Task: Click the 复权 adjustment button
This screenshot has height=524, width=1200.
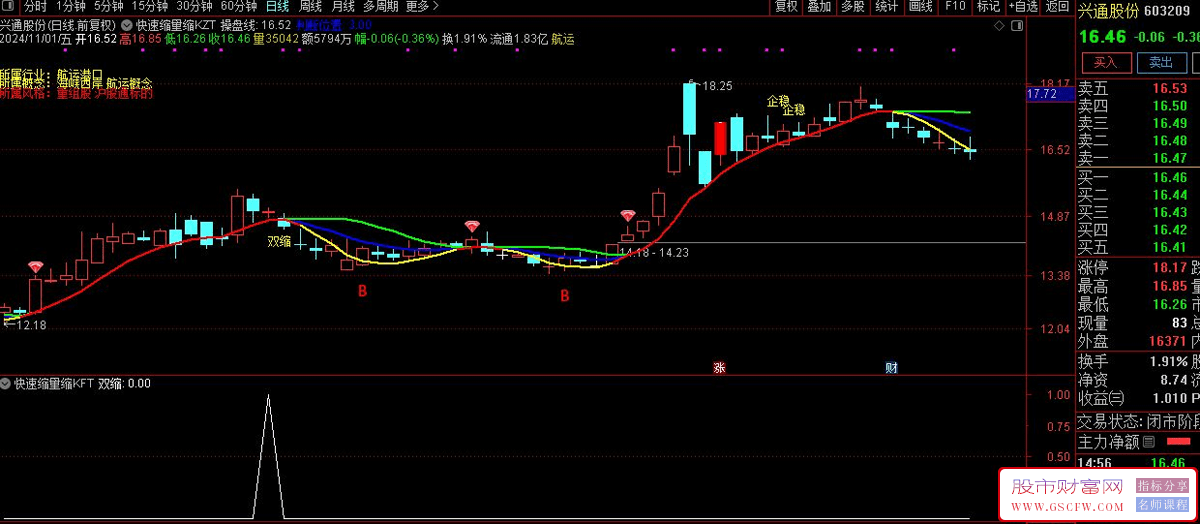Action: (786, 6)
